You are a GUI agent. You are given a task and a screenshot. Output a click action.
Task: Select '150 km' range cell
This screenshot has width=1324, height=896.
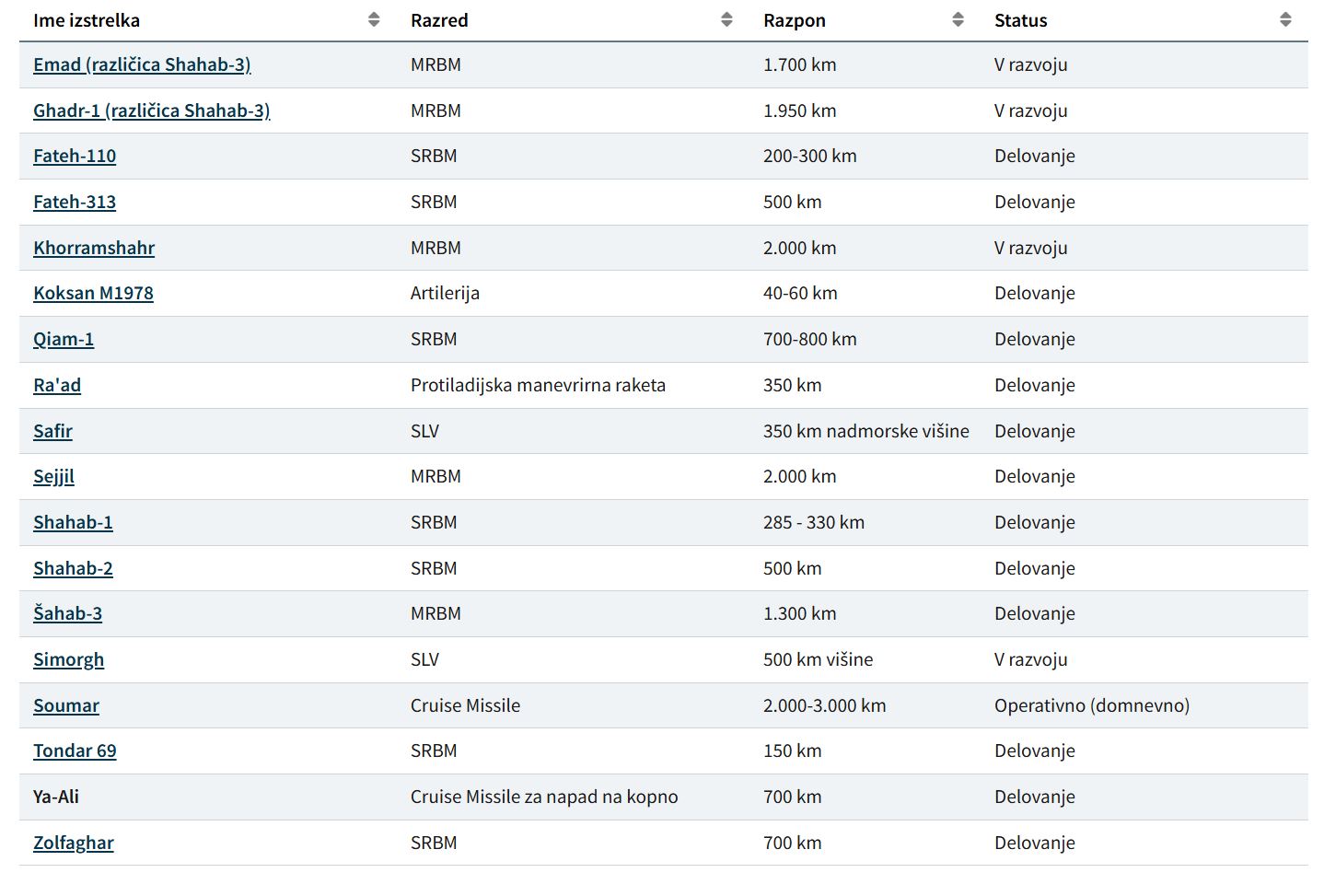[865, 751]
